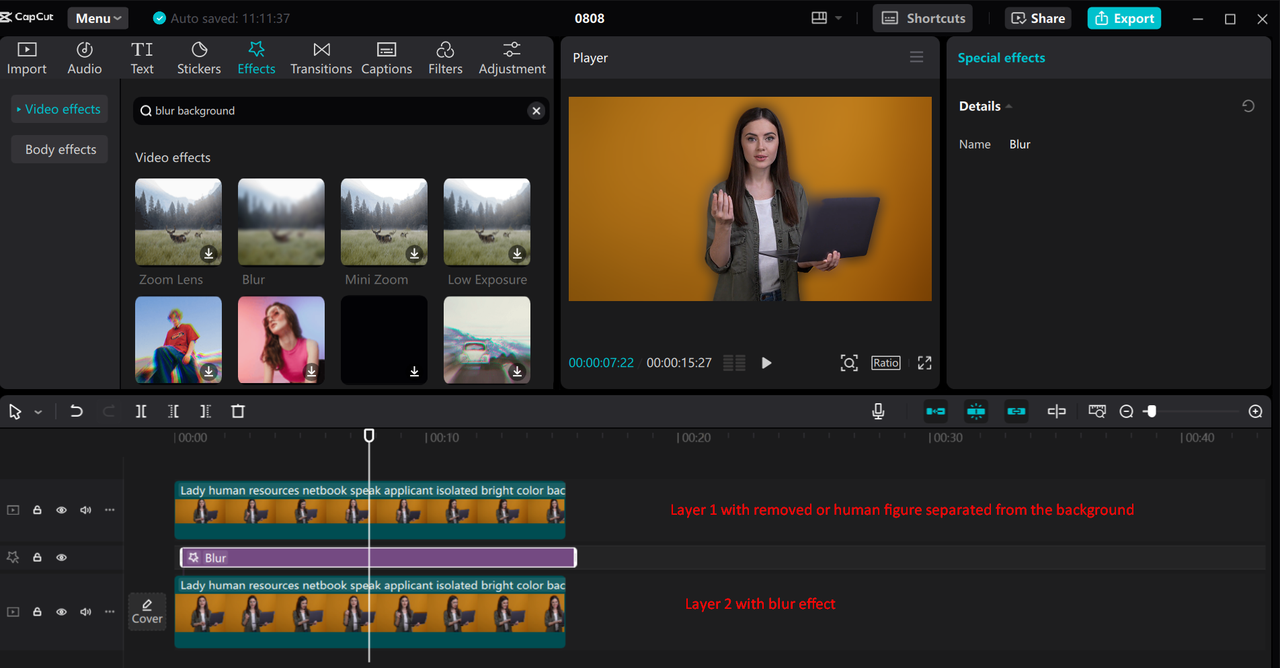1280x668 pixels.
Task: Download the Low Exposure effect
Action: tap(517, 254)
